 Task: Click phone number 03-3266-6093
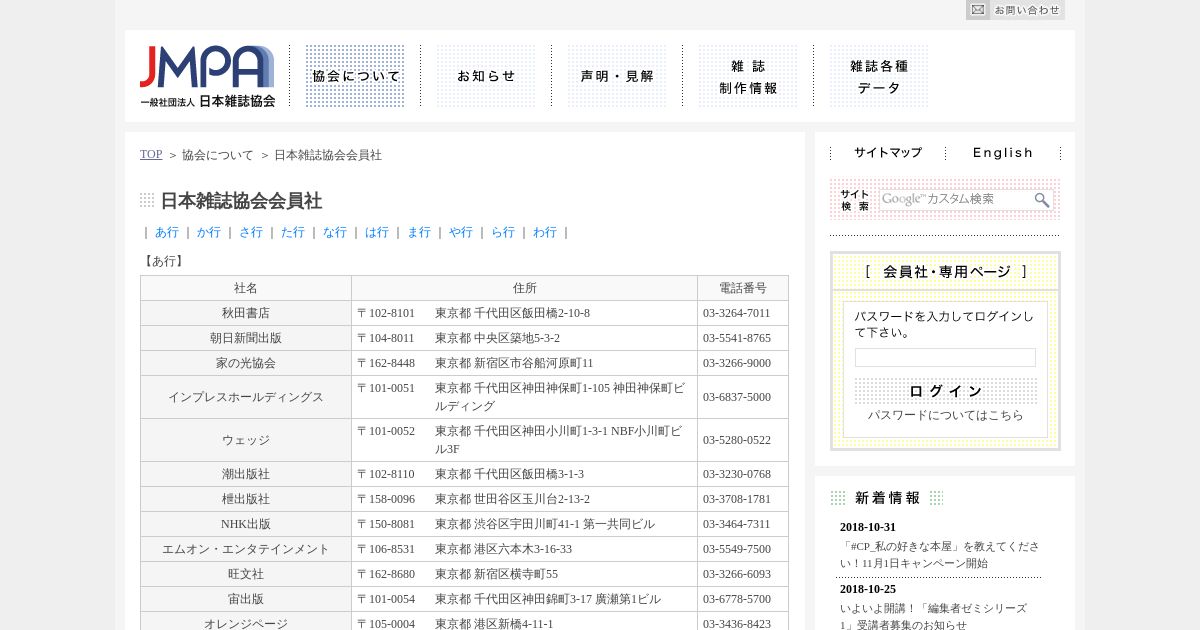click(737, 574)
